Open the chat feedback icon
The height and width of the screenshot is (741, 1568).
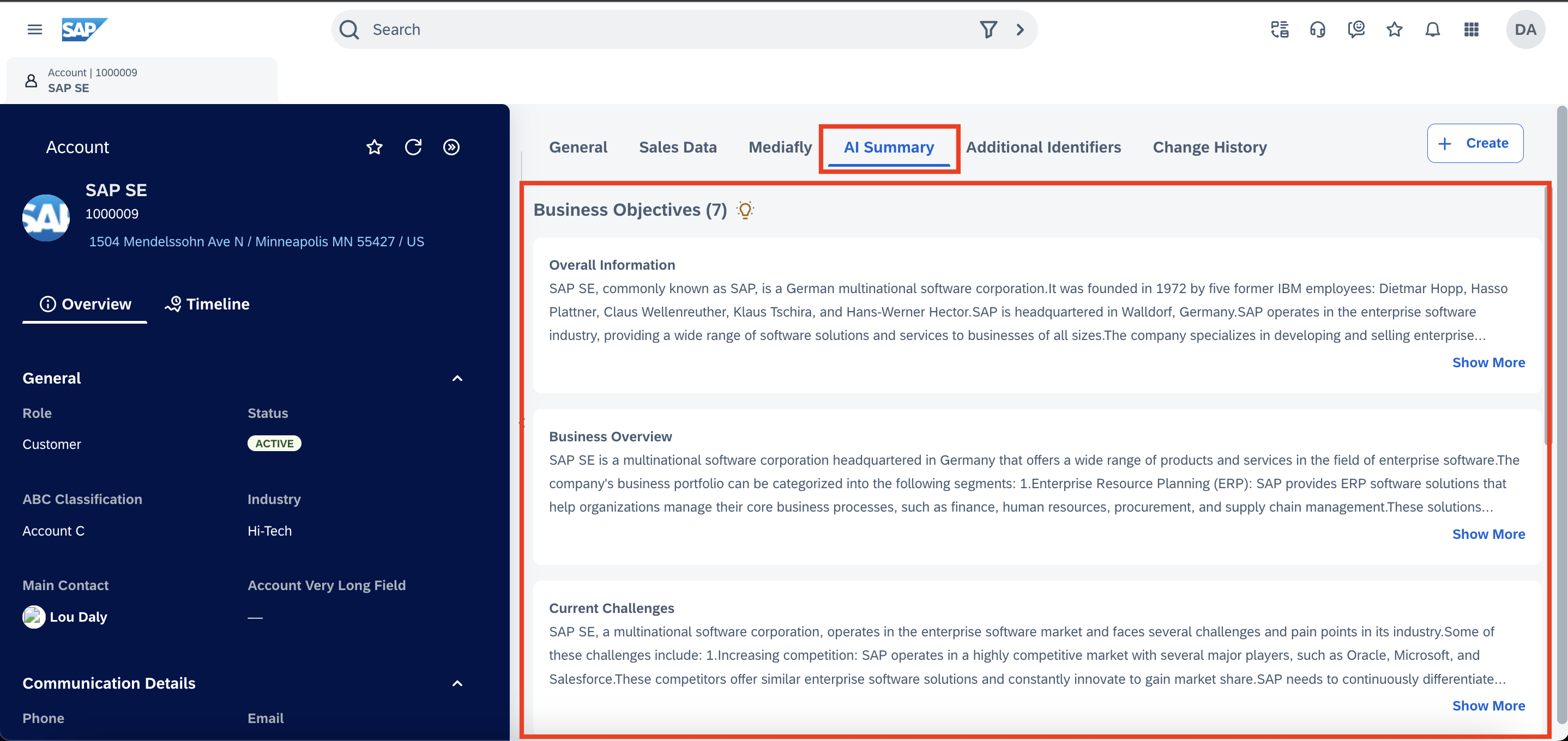pos(1355,29)
